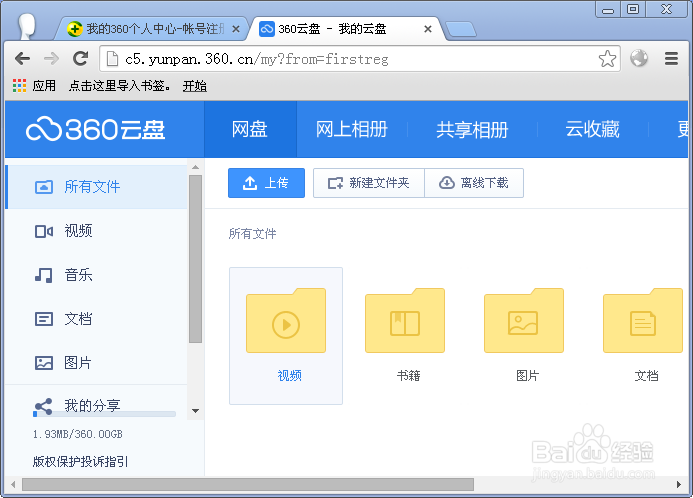Click the 视频 camera icon in sidebar
Image resolution: width=693 pixels, height=498 pixels.
(x=44, y=231)
